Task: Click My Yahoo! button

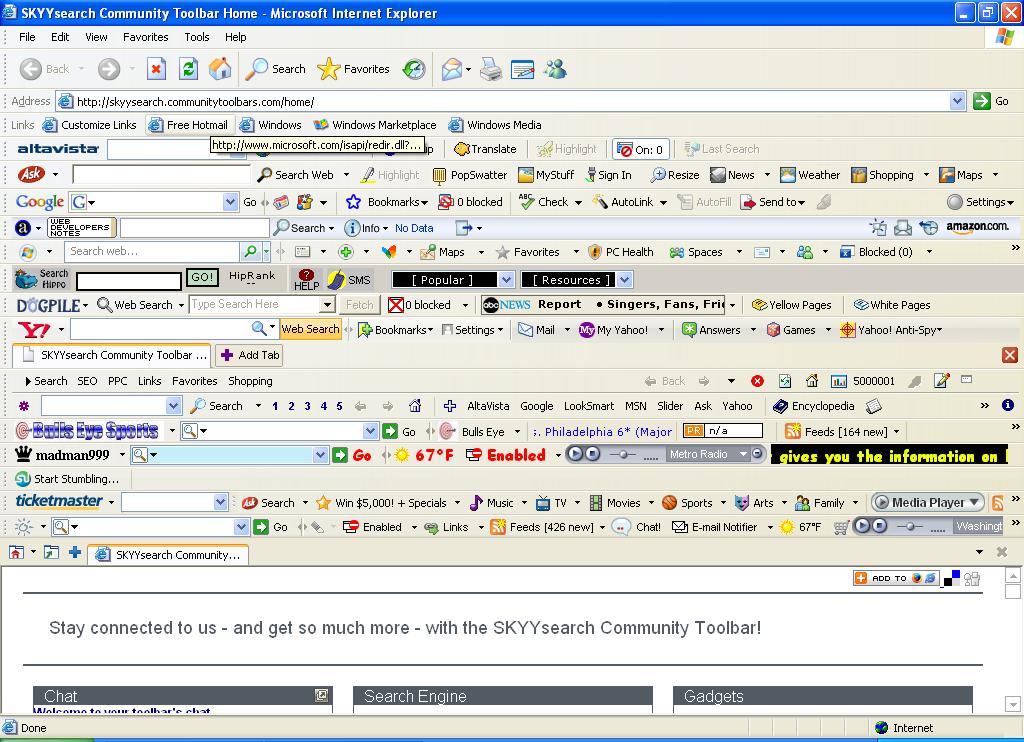Action: point(614,330)
